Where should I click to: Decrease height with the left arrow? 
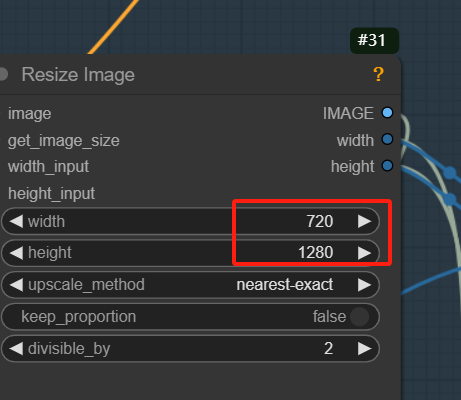point(16,253)
